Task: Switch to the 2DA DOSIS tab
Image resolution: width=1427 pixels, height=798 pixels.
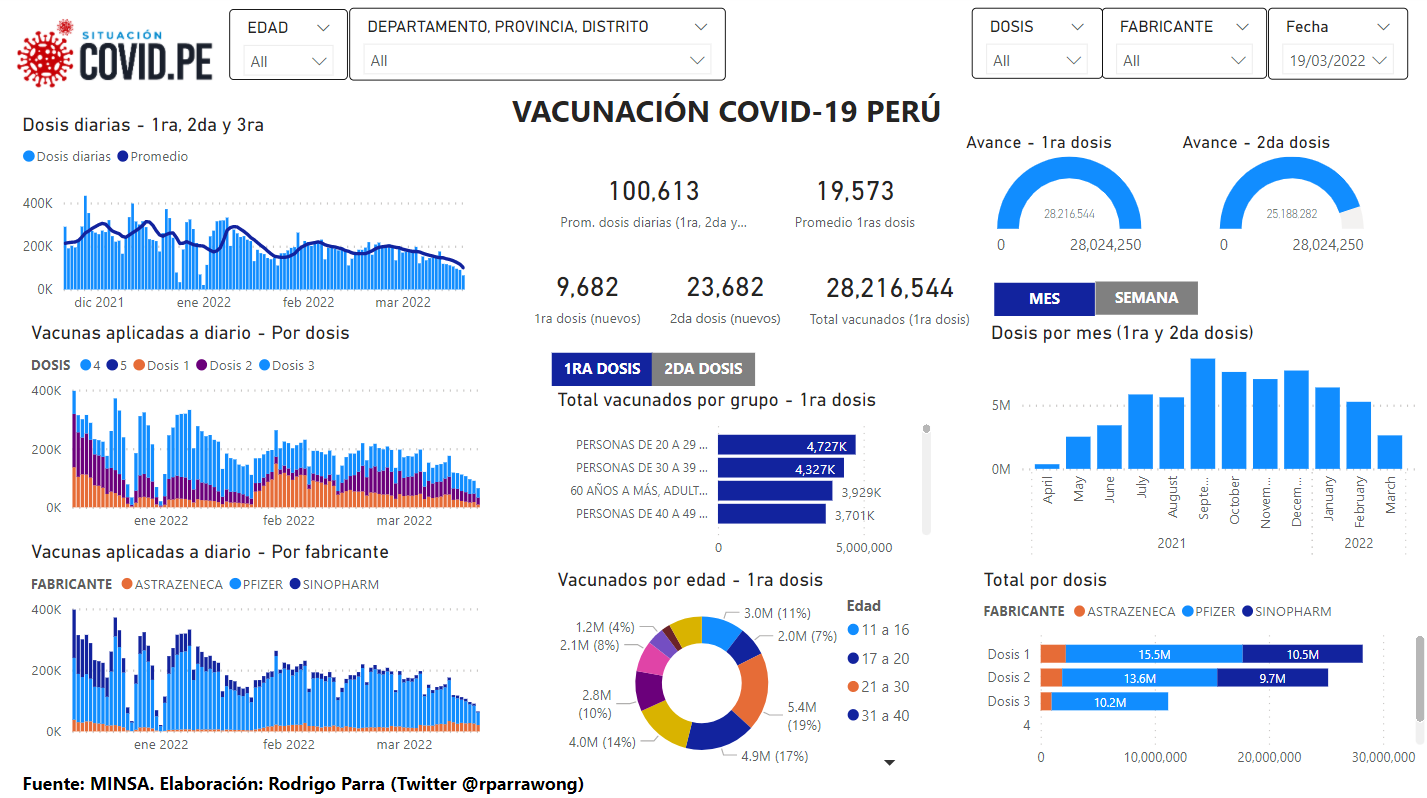Action: (x=703, y=369)
